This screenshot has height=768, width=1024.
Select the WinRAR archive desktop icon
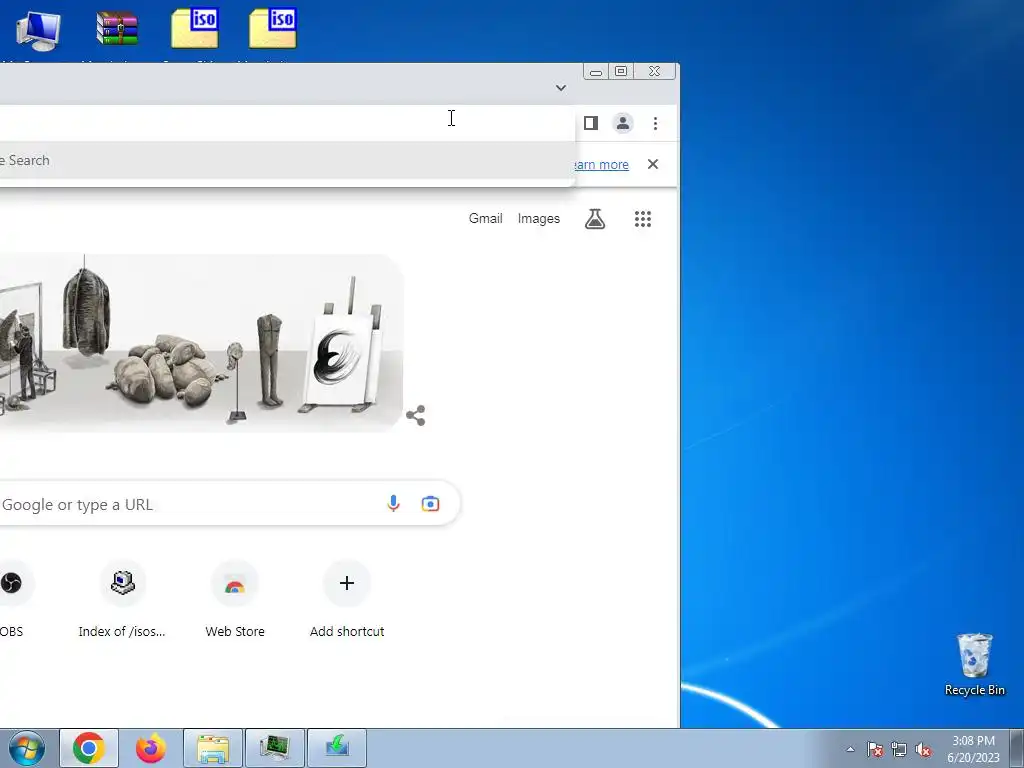pyautogui.click(x=117, y=31)
